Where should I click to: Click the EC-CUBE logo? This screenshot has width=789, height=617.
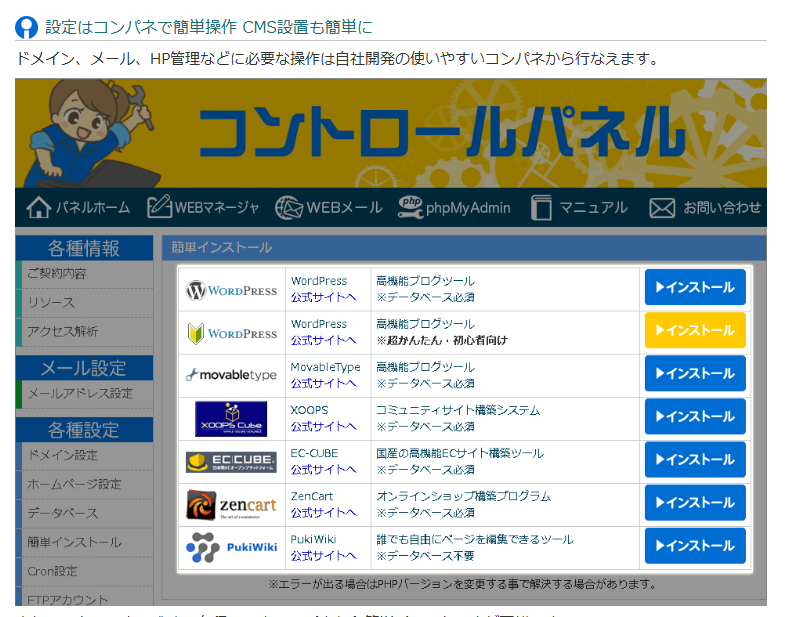231,462
